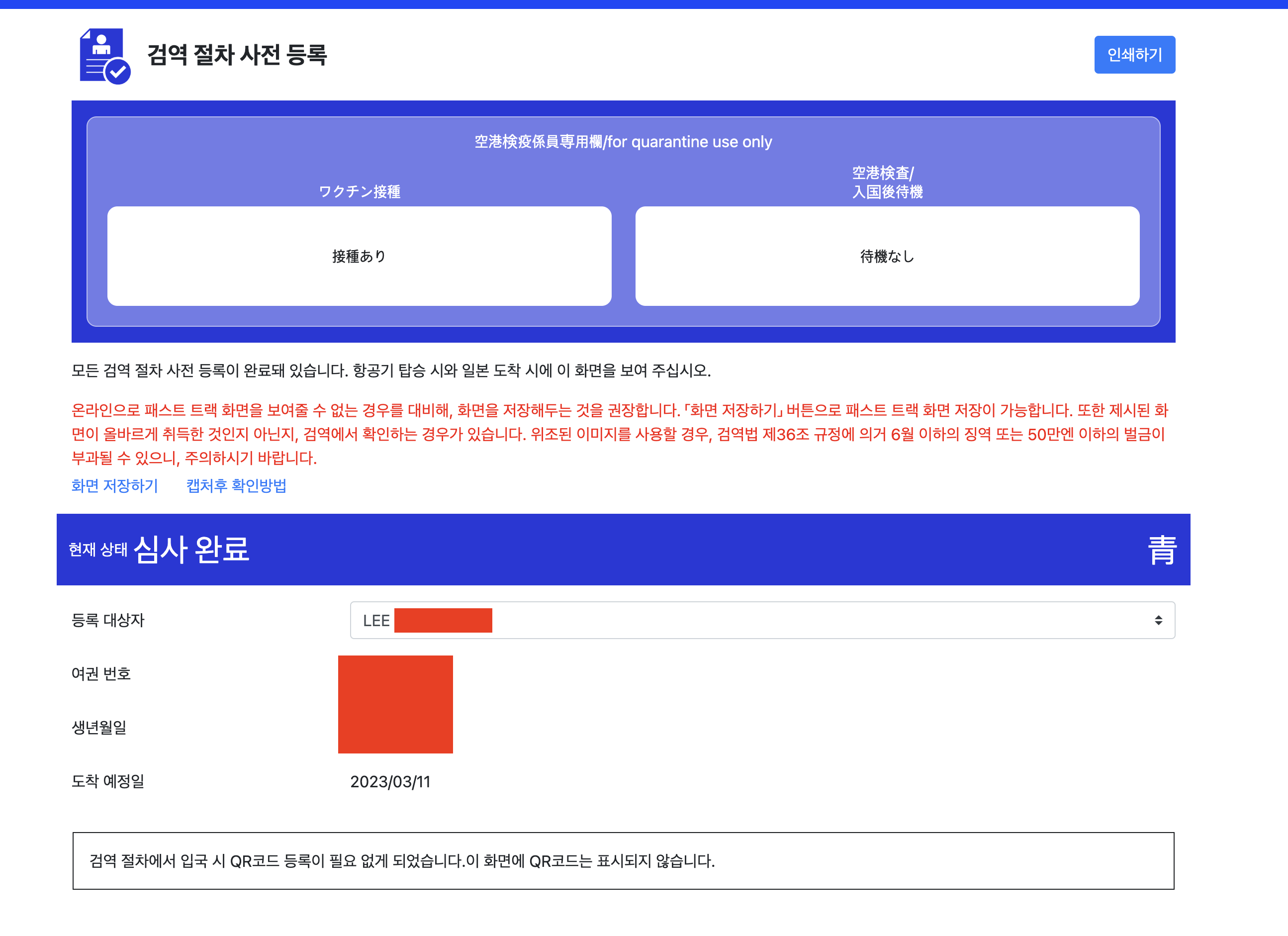1288x936 pixels.
Task: Click the 接種あり vaccination status box
Action: point(359,256)
